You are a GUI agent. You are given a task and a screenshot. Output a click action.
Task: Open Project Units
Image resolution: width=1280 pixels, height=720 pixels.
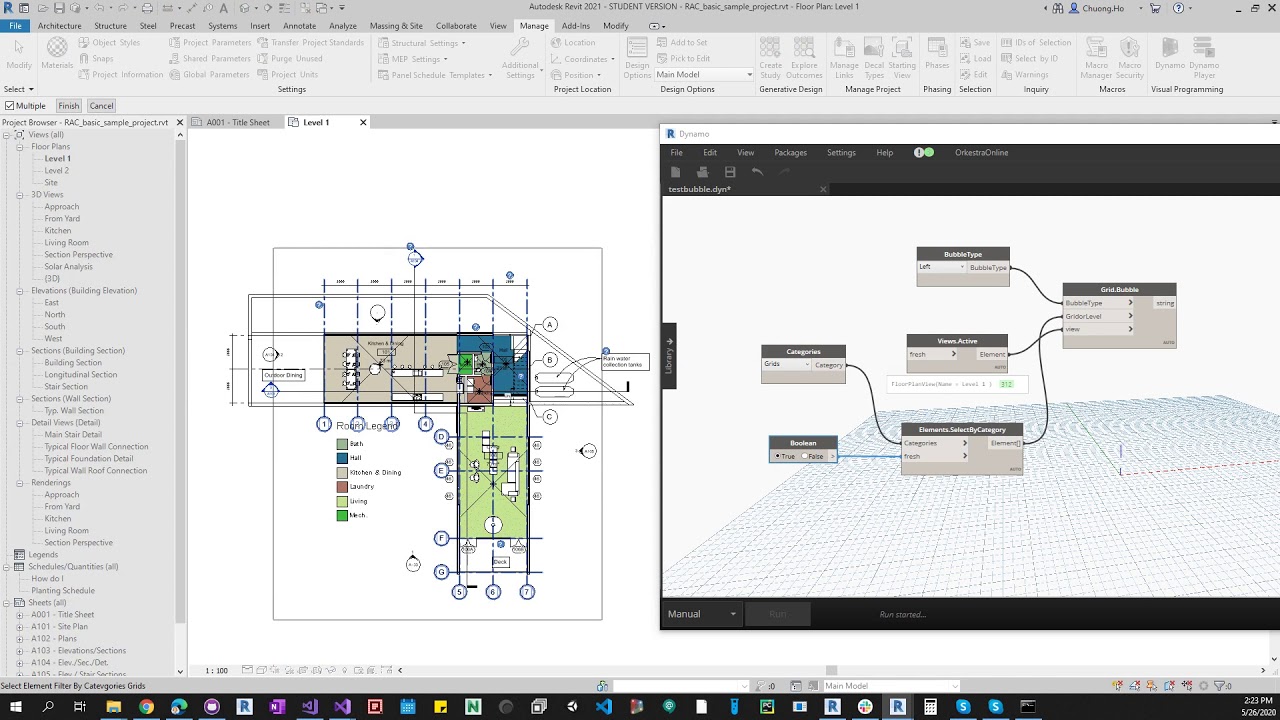point(287,75)
